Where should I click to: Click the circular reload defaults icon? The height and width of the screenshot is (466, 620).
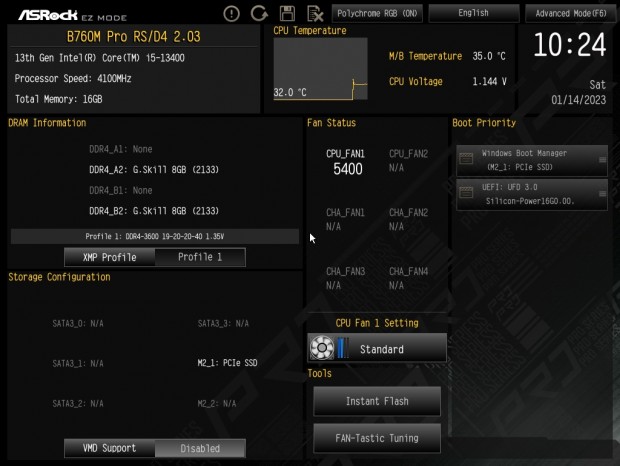point(259,13)
